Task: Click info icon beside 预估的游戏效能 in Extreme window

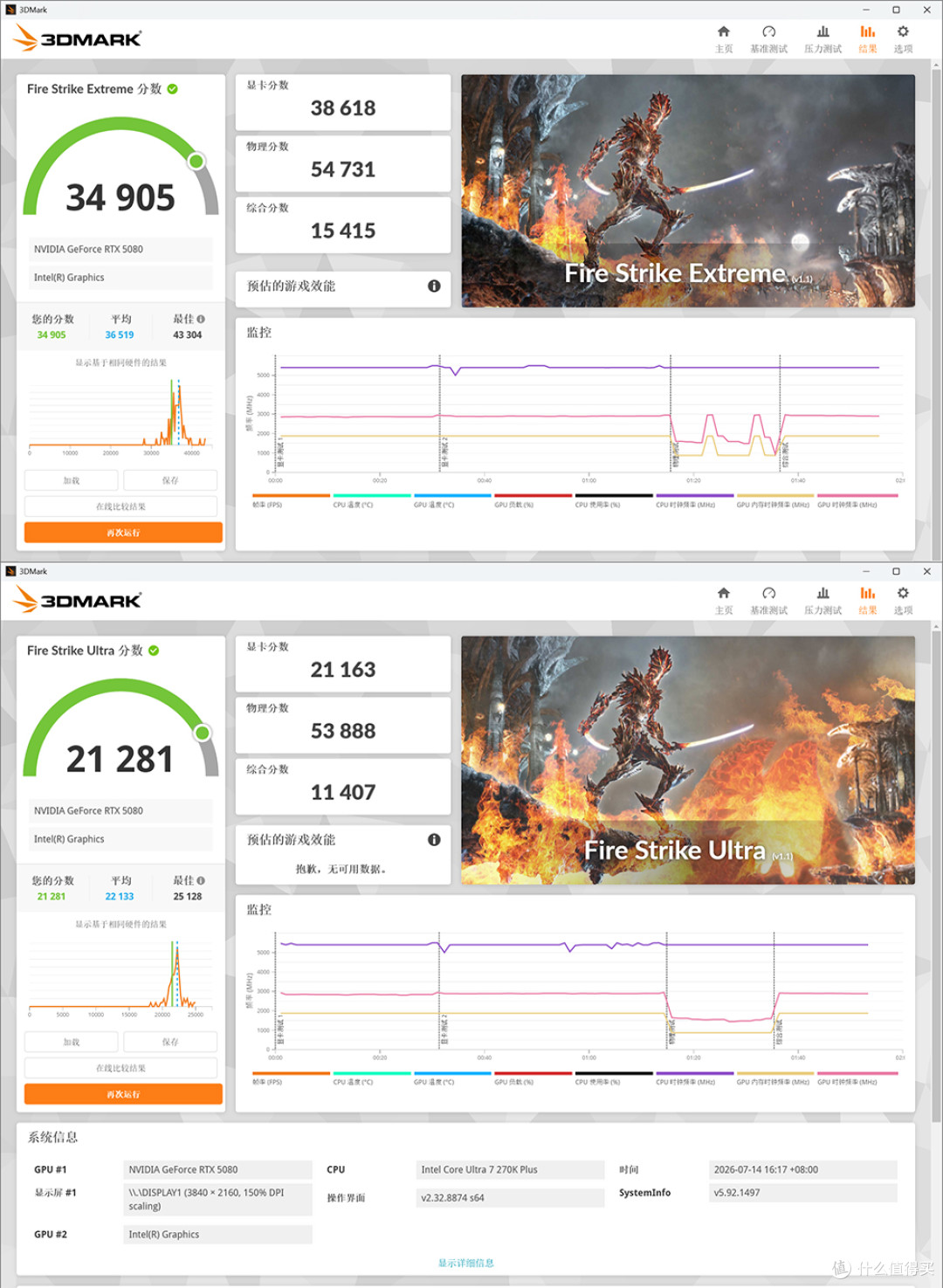Action: pyautogui.click(x=434, y=286)
